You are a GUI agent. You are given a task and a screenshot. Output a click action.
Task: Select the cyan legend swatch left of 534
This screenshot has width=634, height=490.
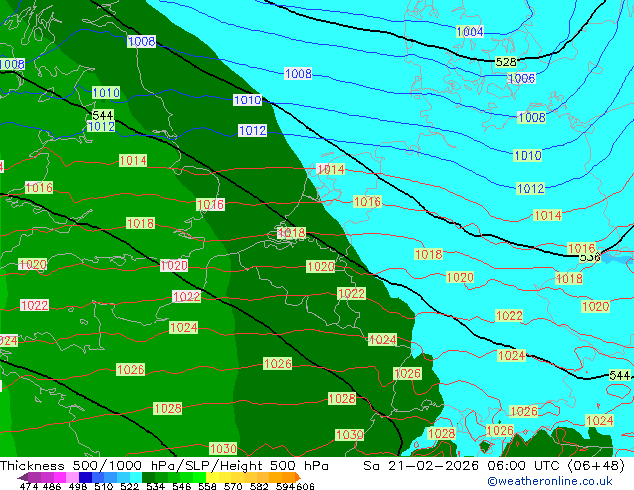[136, 477]
